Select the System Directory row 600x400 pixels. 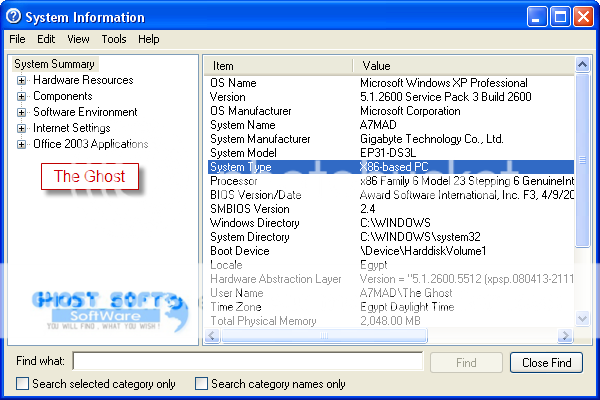pos(391,237)
